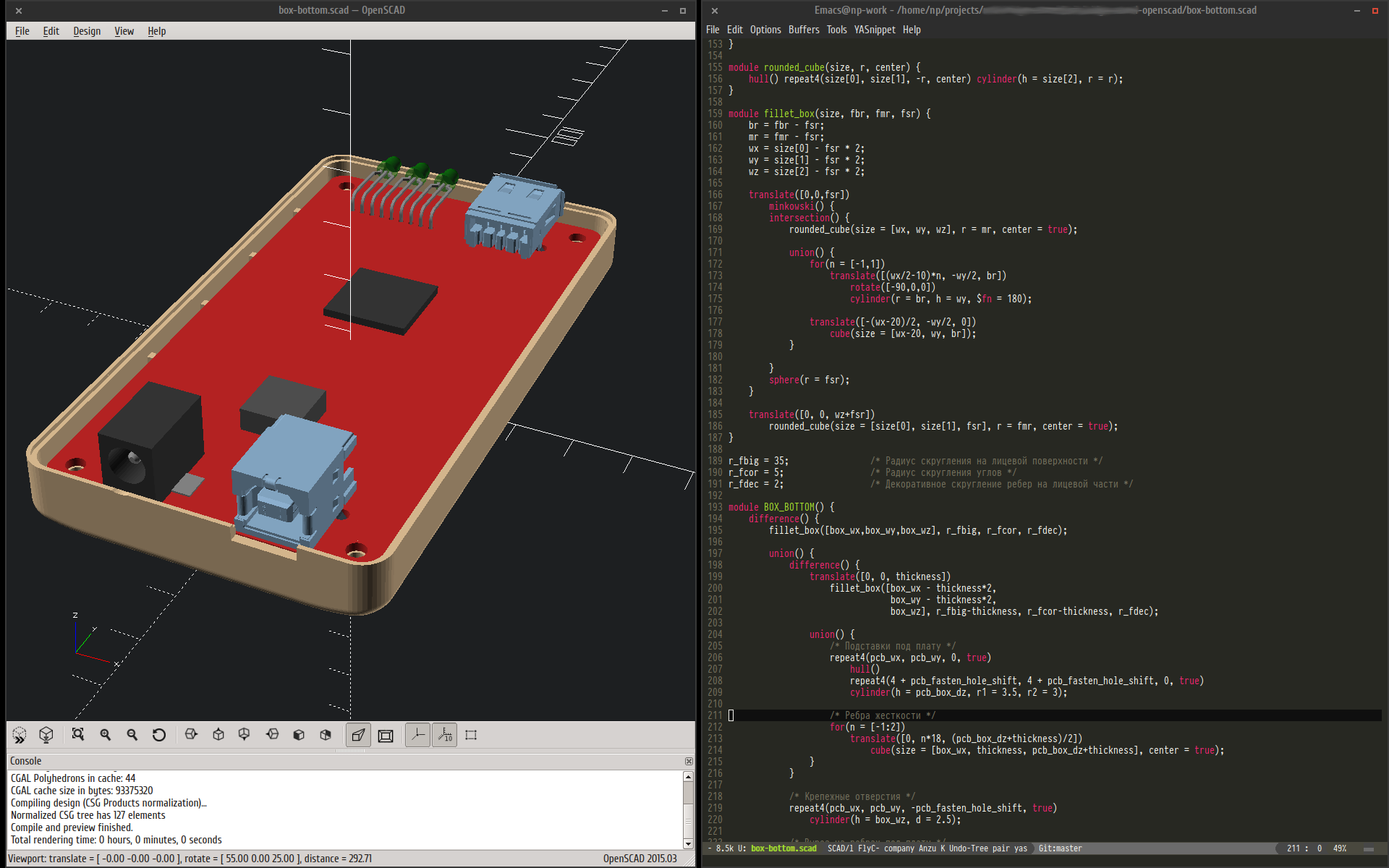The width and height of the screenshot is (1389, 868).
Task: Click box-bottom.scad buffer name in mode line
Action: pyautogui.click(x=783, y=848)
